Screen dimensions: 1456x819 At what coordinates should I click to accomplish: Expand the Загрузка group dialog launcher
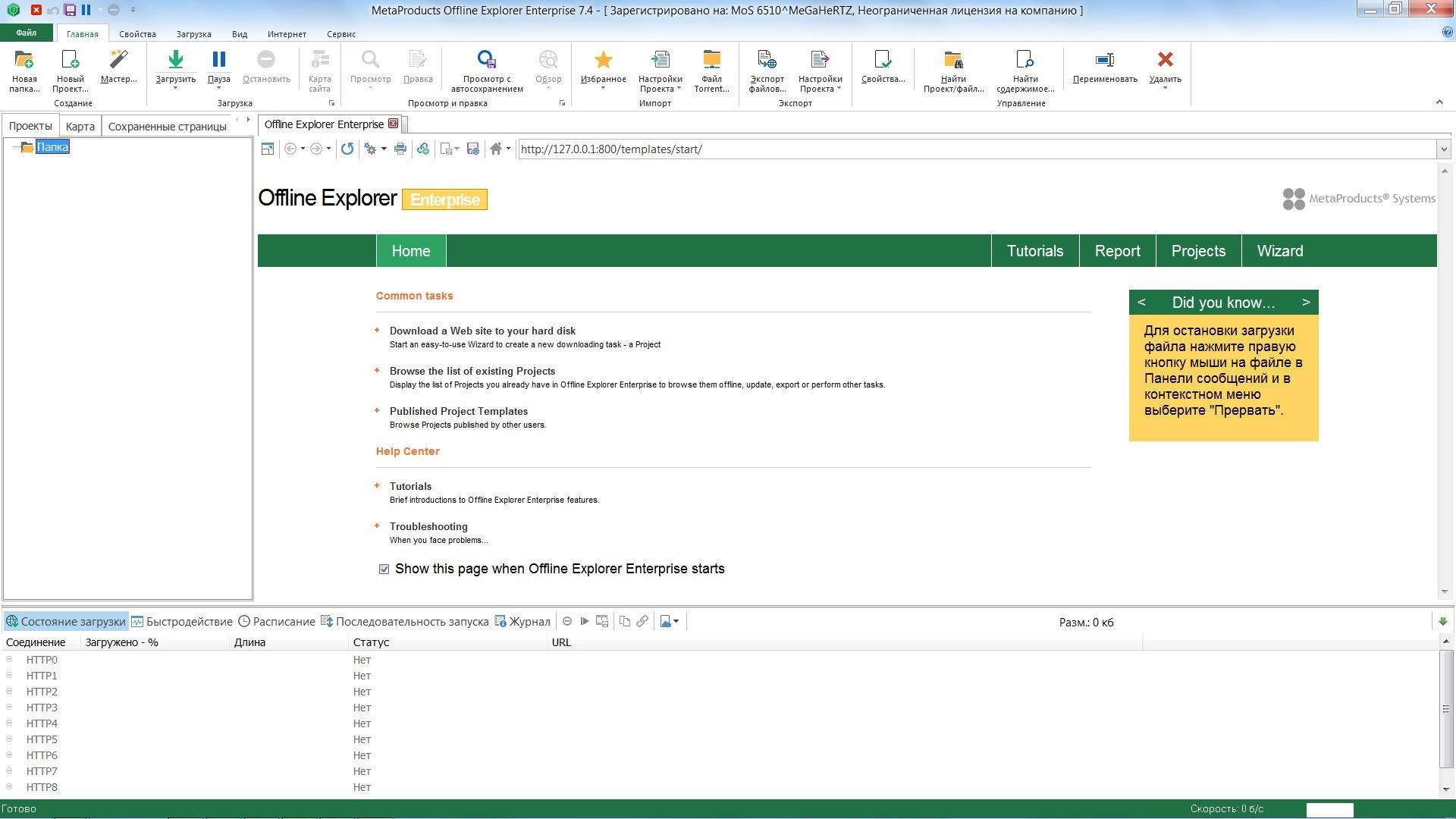(331, 103)
